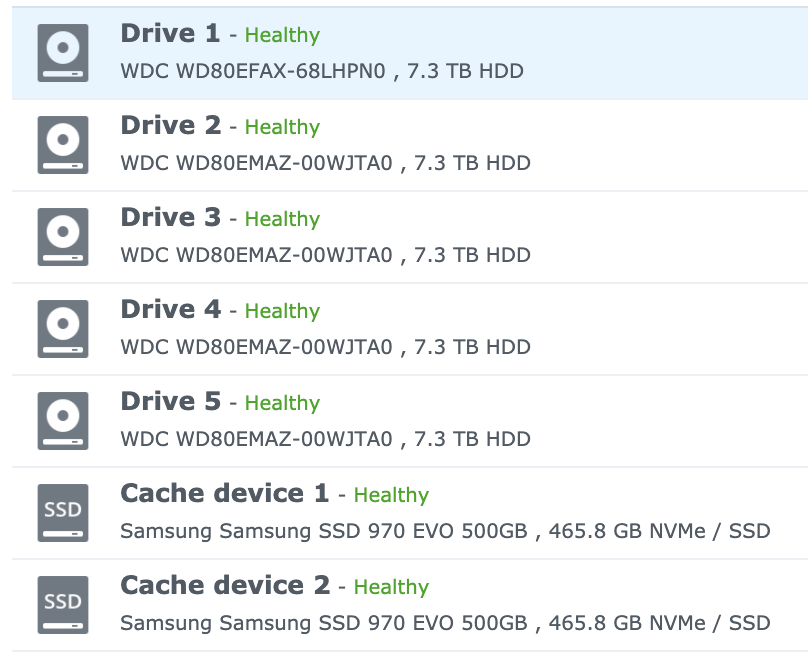Screen dimensions: 808x656
Task: Click the SSD icon for Cache device 1
Action: pos(62,510)
